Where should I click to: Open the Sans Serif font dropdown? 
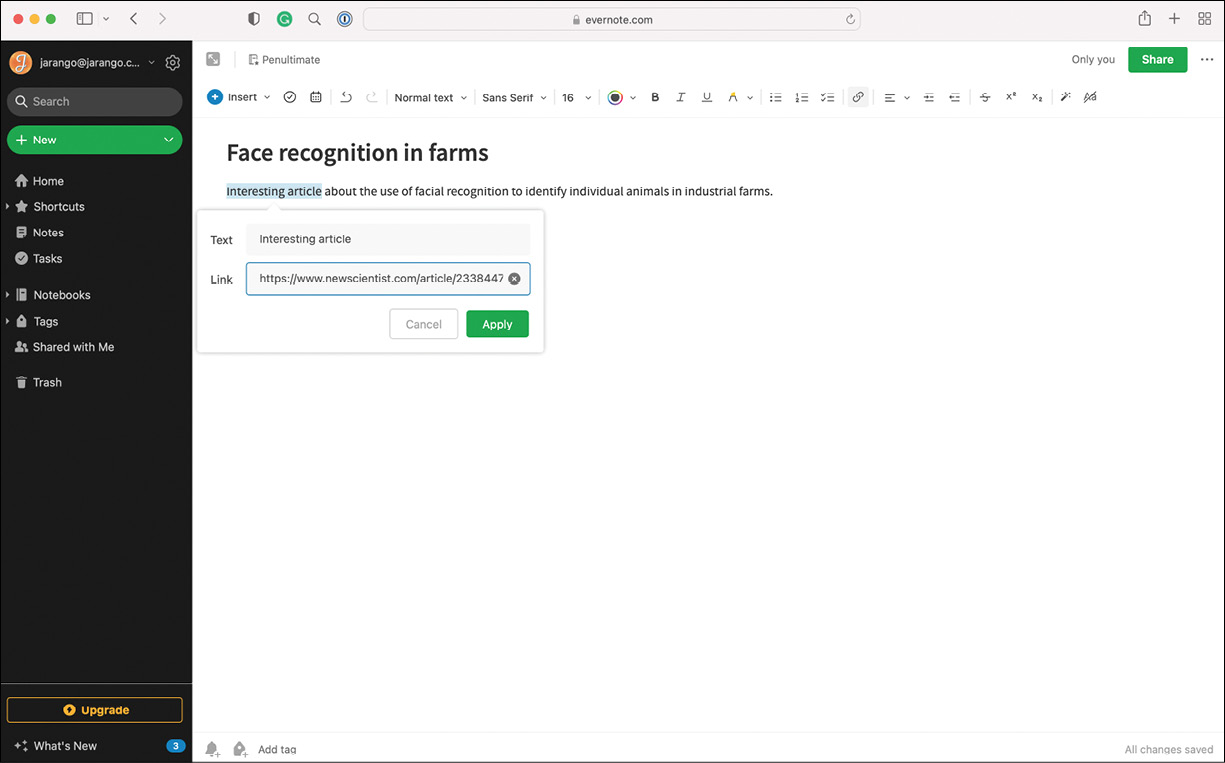pyautogui.click(x=513, y=97)
